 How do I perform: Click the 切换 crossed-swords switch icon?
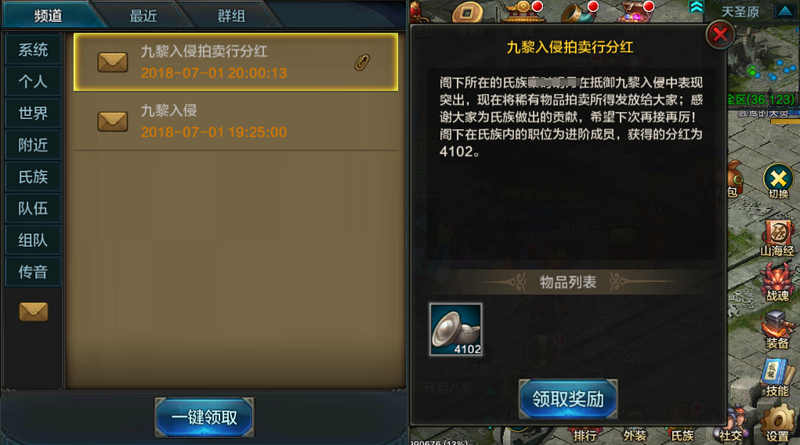[778, 182]
